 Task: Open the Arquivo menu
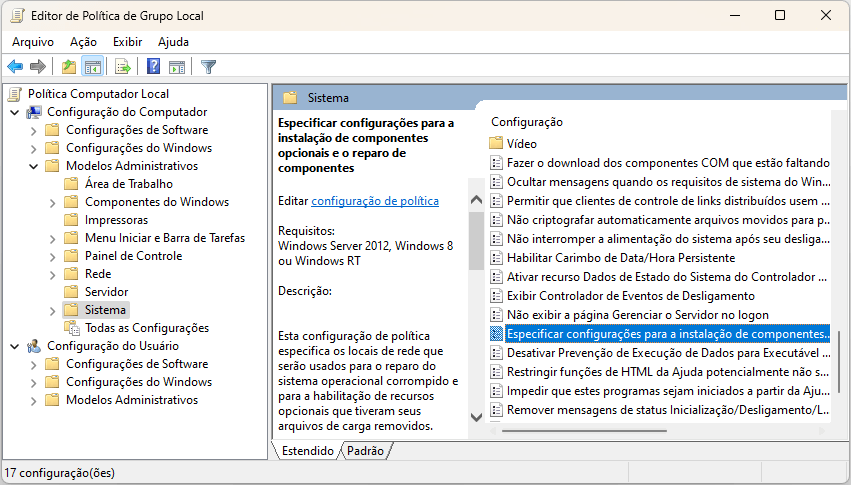point(33,42)
